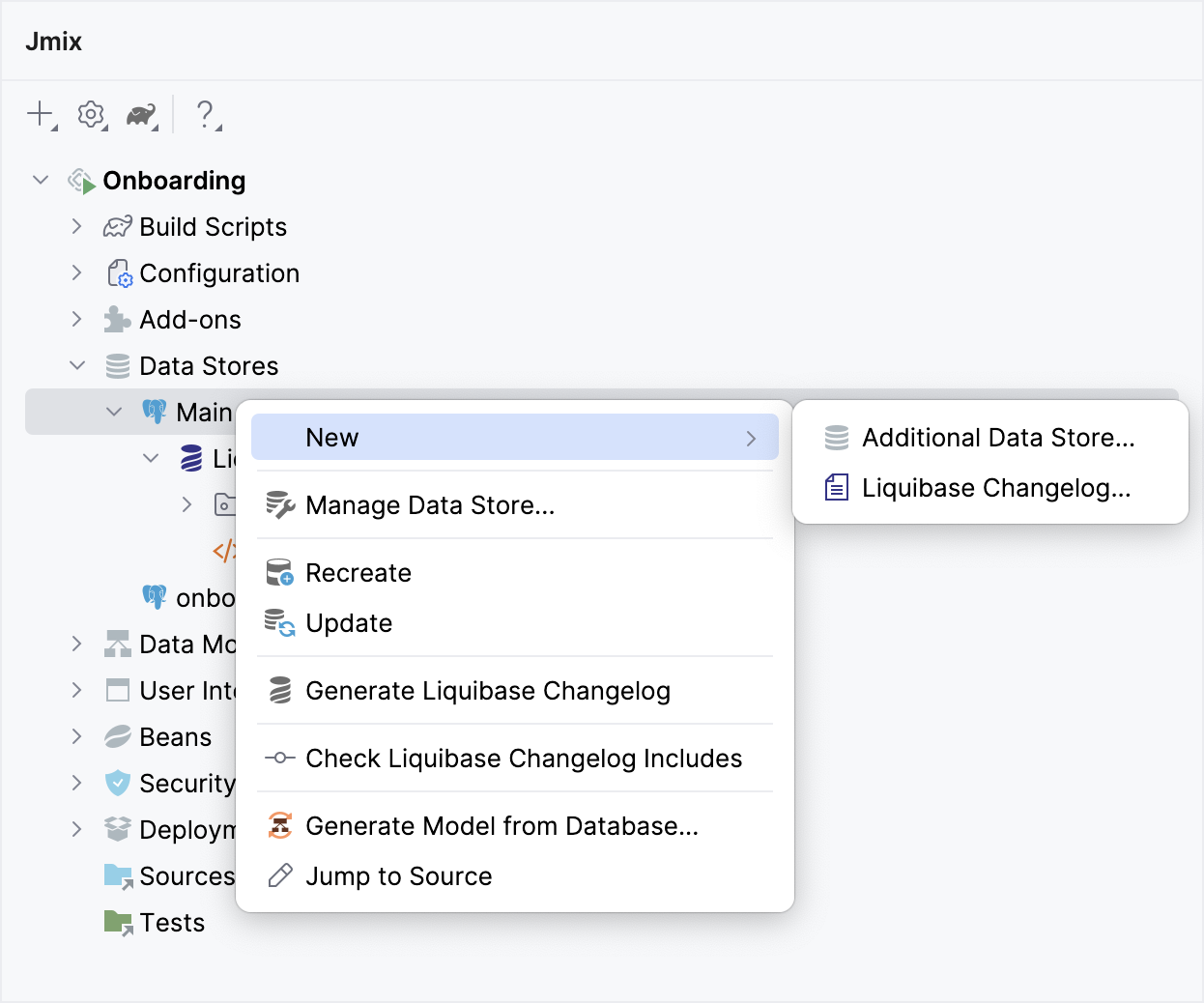Click the Build Scripts gradle icon
Image resolution: width=1204 pixels, height=1003 pixels.
[117, 227]
